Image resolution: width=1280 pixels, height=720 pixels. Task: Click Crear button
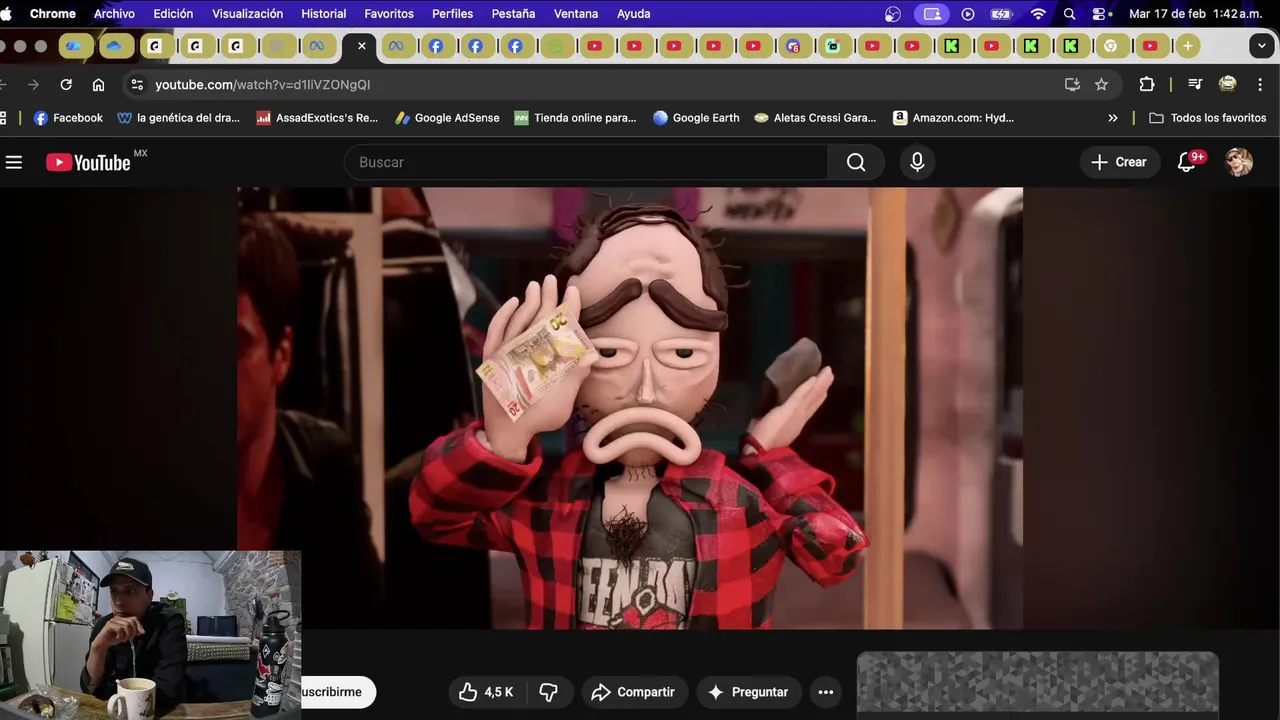point(1119,162)
